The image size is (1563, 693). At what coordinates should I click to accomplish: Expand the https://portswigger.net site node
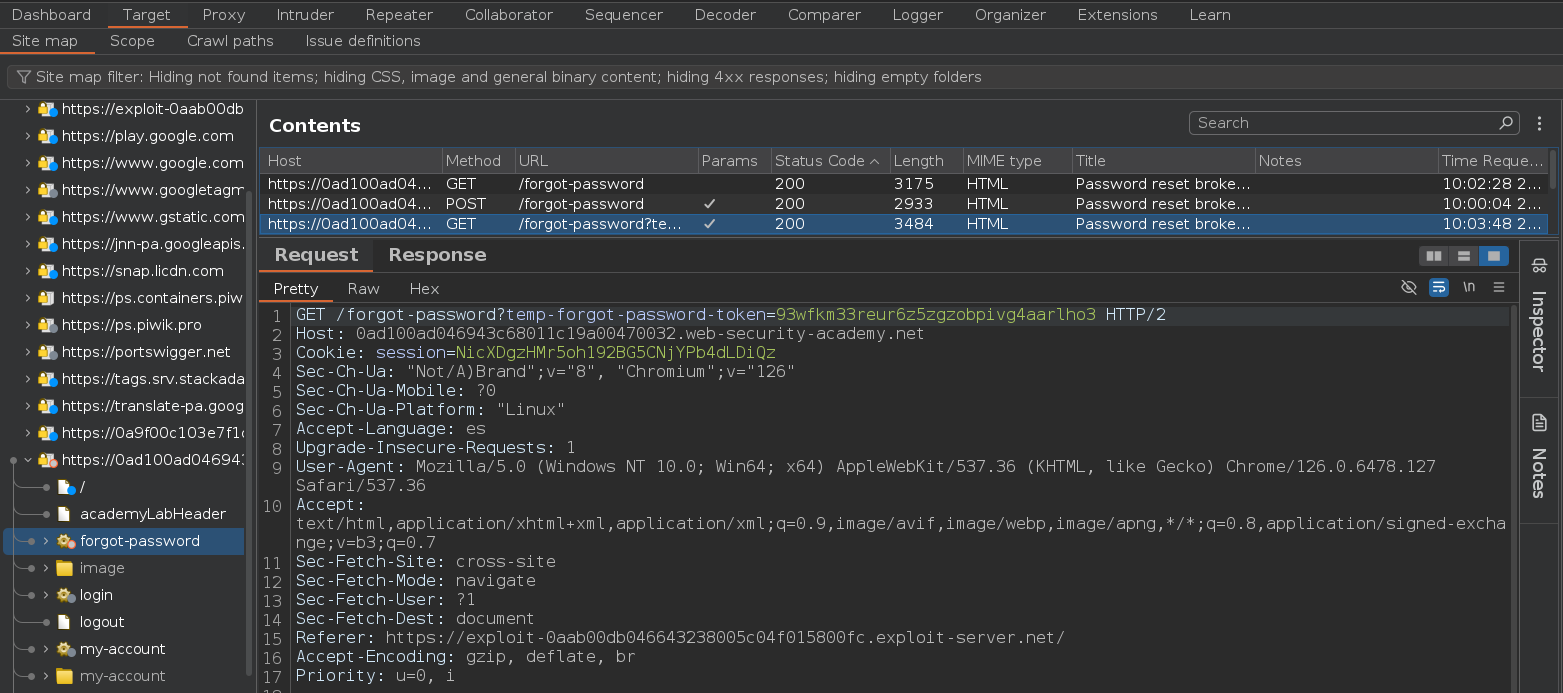pyautogui.click(x=27, y=352)
